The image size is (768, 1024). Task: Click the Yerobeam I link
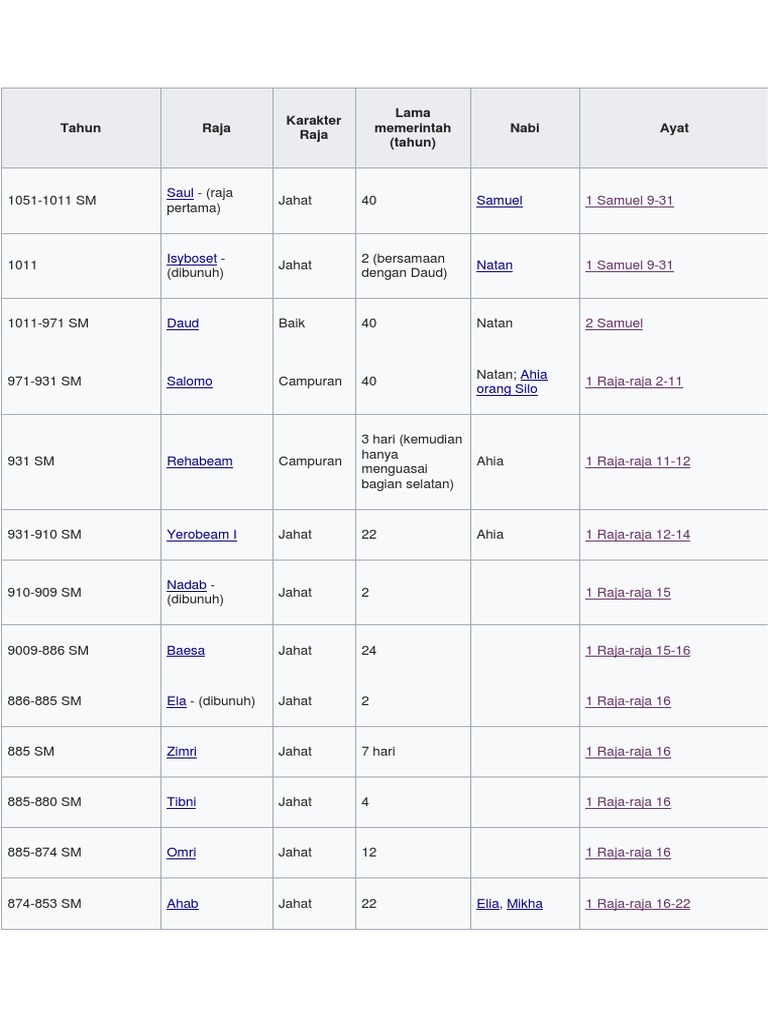coord(201,534)
